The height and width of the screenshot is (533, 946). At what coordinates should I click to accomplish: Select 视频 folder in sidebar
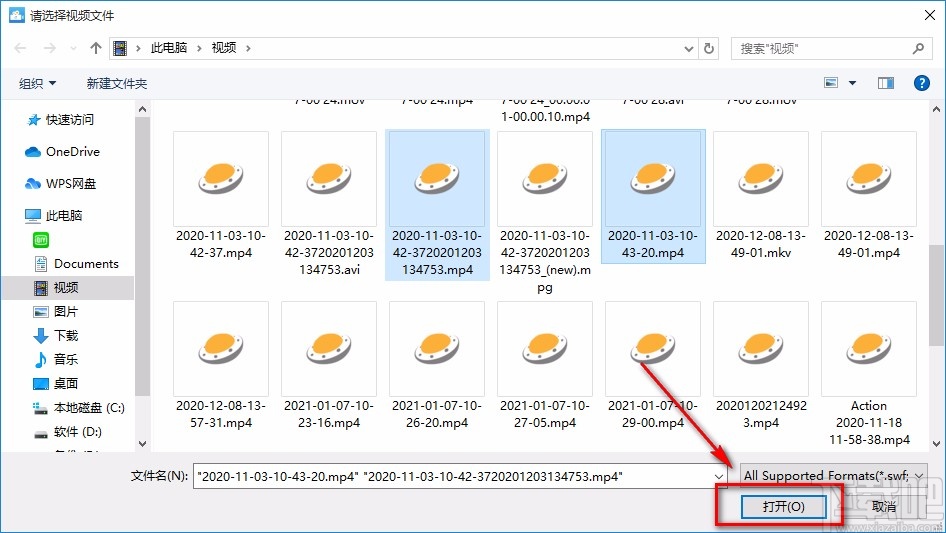[68, 288]
